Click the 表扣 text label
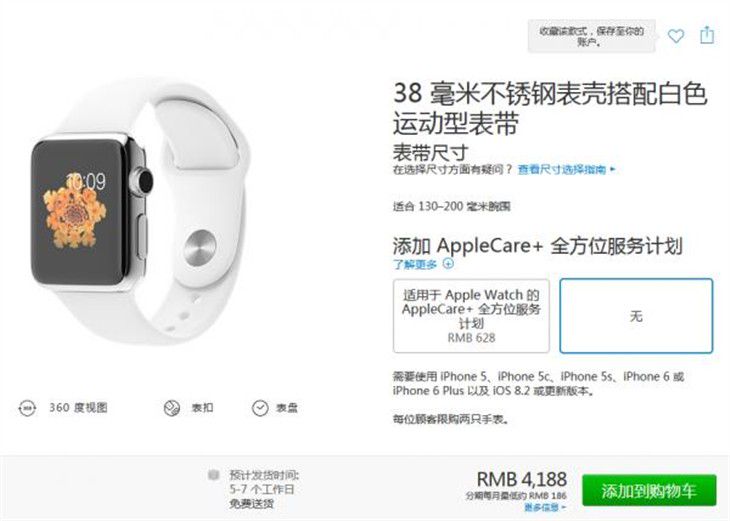Image resolution: width=730 pixels, height=521 pixels. click(202, 408)
